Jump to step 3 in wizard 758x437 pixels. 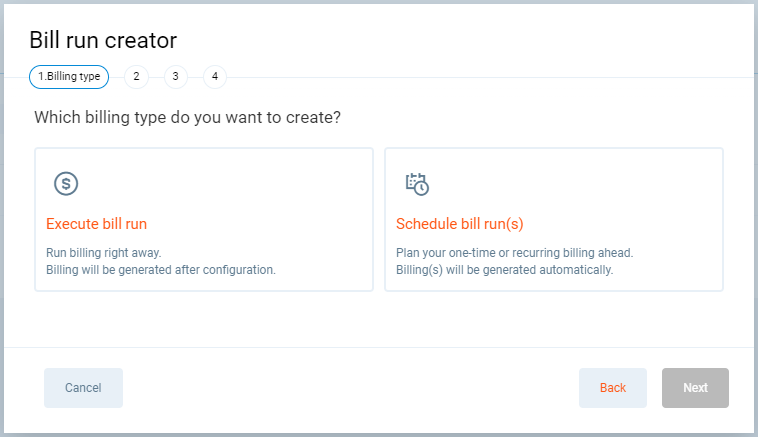(175, 77)
